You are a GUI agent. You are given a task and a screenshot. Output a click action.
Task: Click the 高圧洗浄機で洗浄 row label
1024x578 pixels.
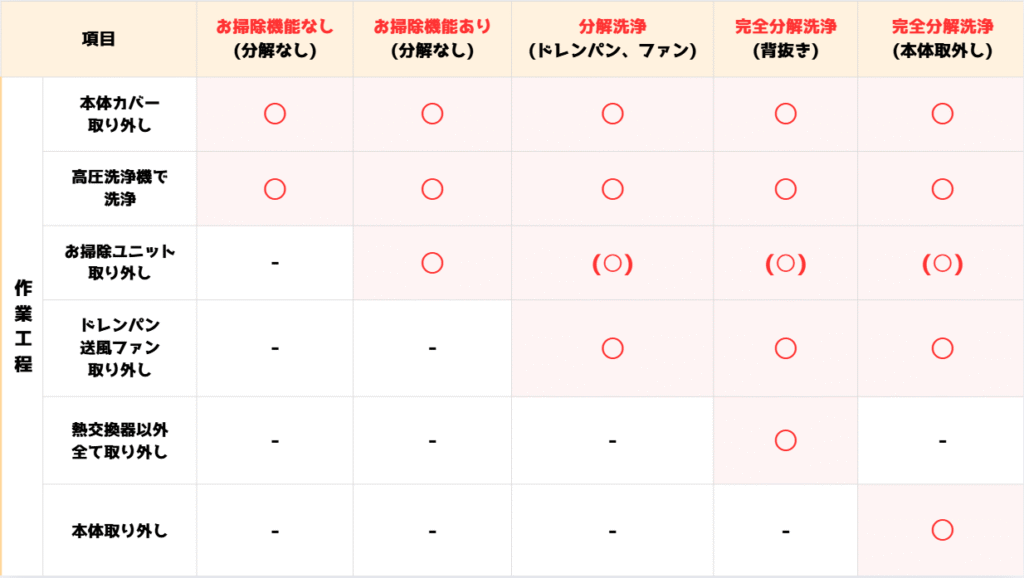[x=119, y=188]
